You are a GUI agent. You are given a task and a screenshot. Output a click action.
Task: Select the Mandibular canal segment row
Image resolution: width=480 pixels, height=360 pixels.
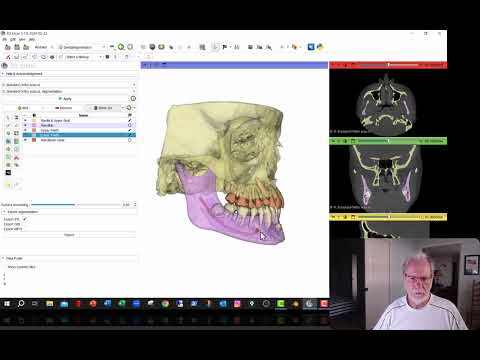(79, 140)
